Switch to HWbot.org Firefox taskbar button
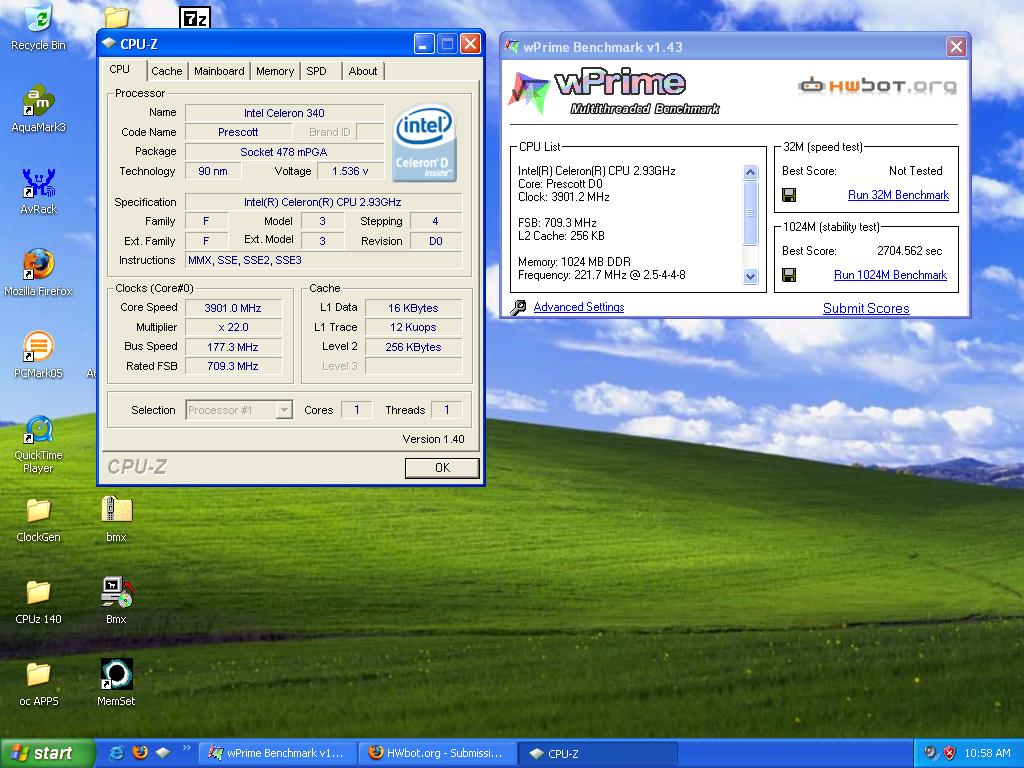 click(438, 754)
